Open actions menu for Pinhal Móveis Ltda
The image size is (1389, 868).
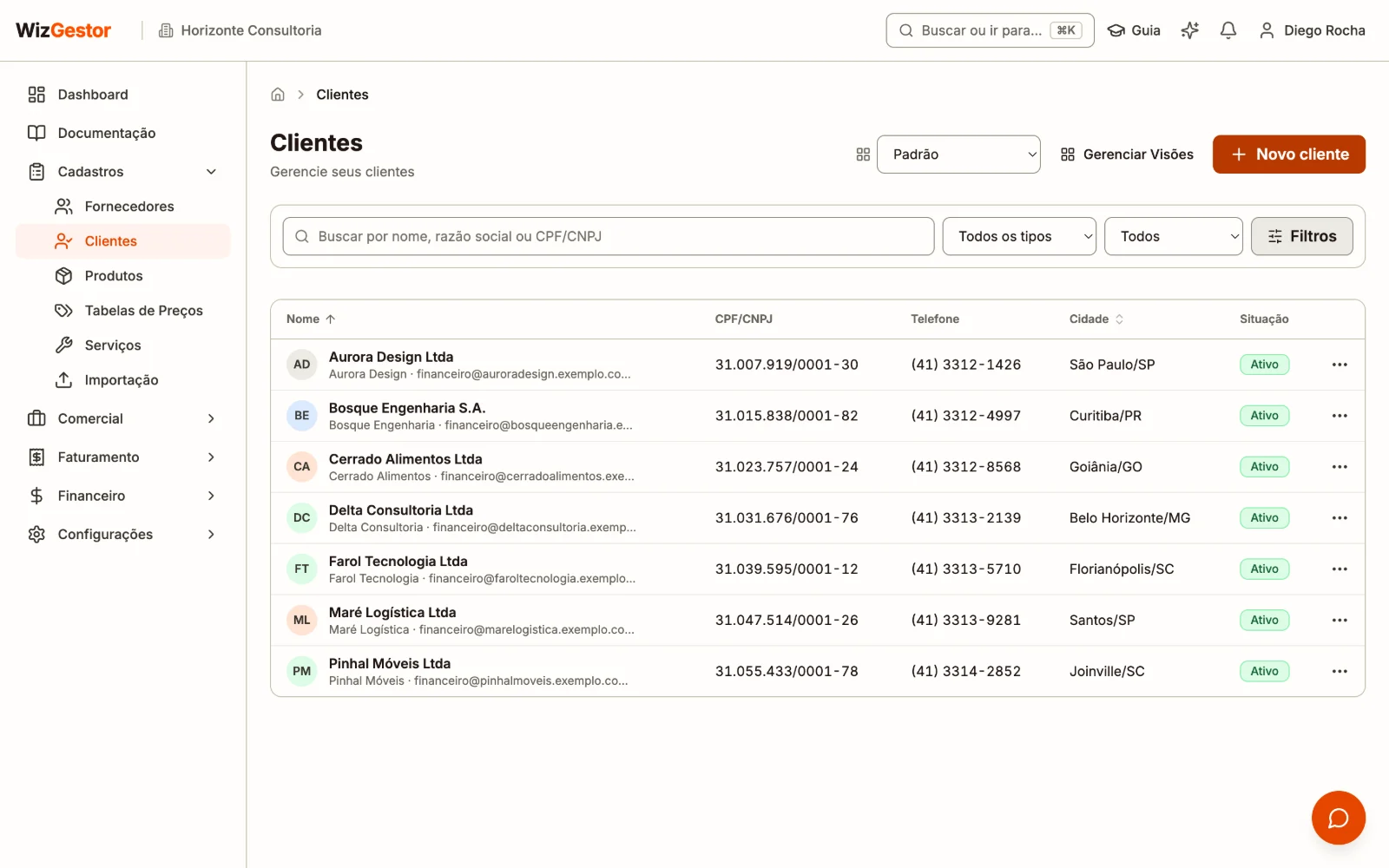click(x=1340, y=671)
